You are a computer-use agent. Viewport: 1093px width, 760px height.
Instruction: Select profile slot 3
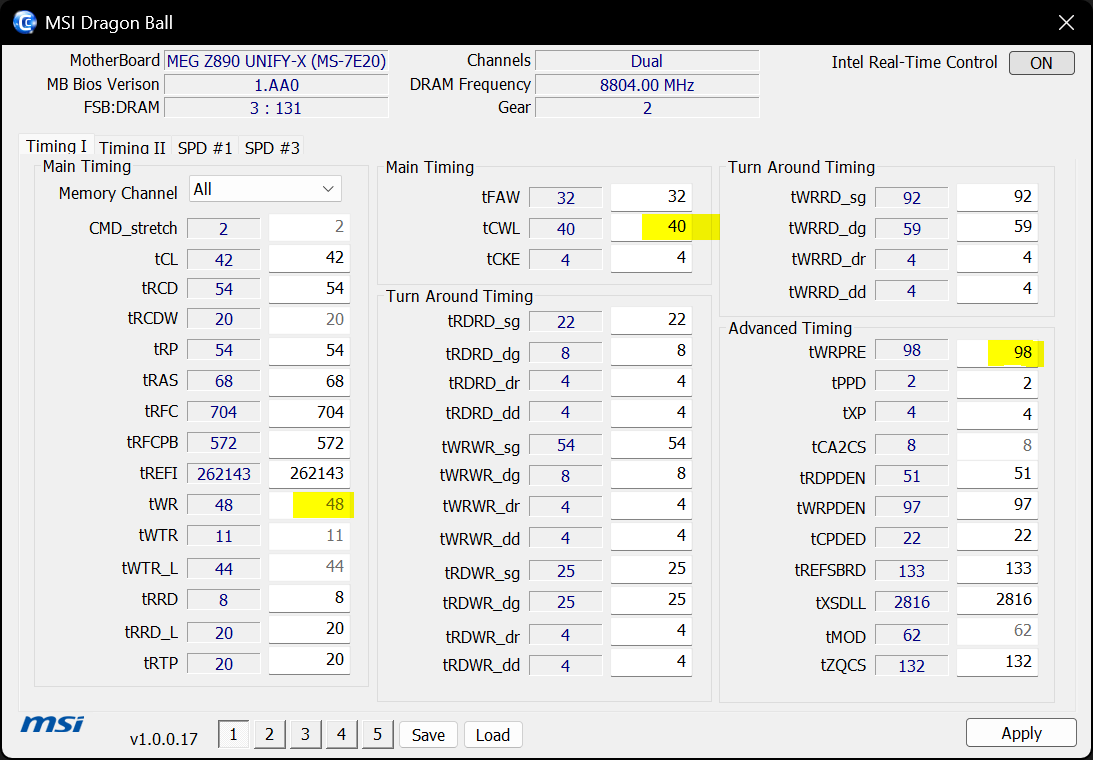point(305,734)
